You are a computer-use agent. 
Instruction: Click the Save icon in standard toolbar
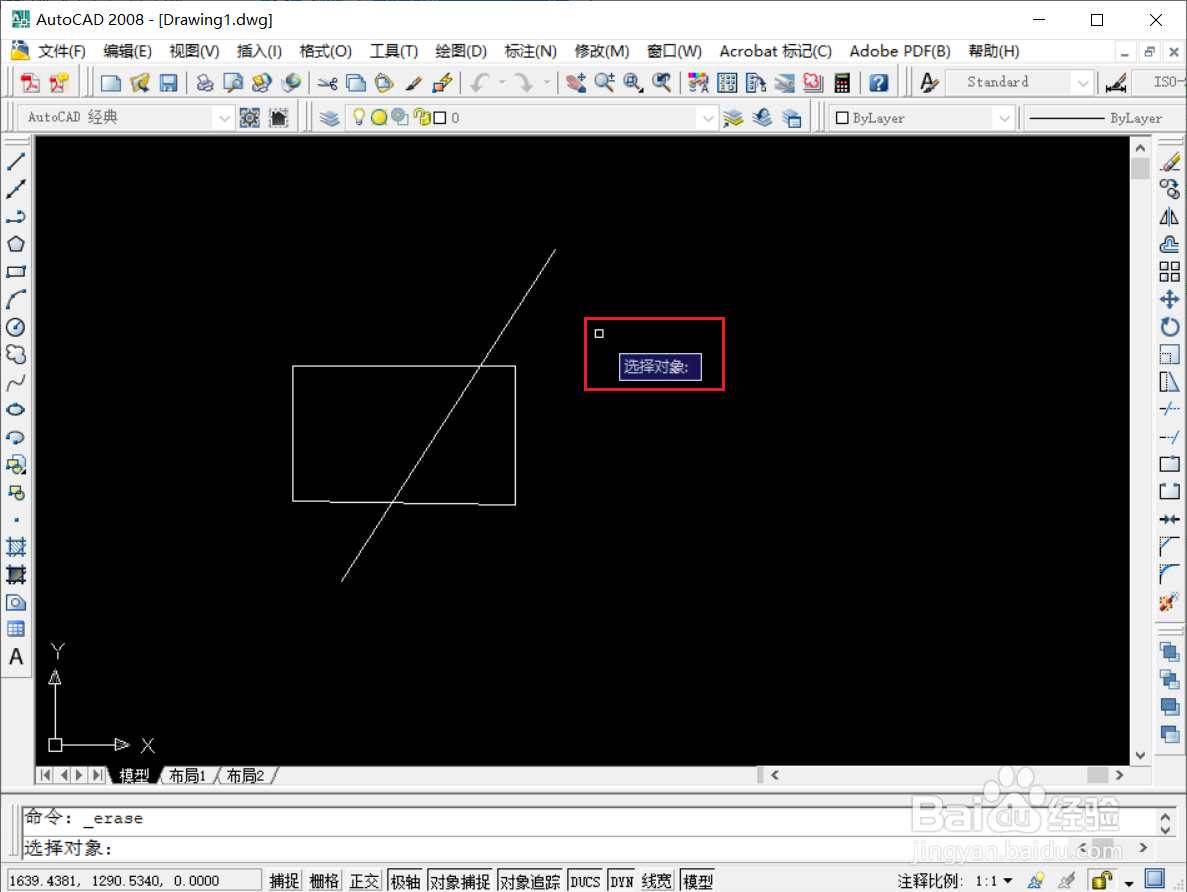pos(168,83)
